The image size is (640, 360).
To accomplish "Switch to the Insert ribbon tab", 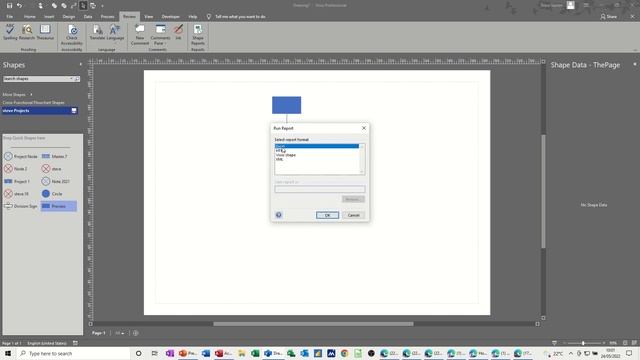I will [x=49, y=17].
